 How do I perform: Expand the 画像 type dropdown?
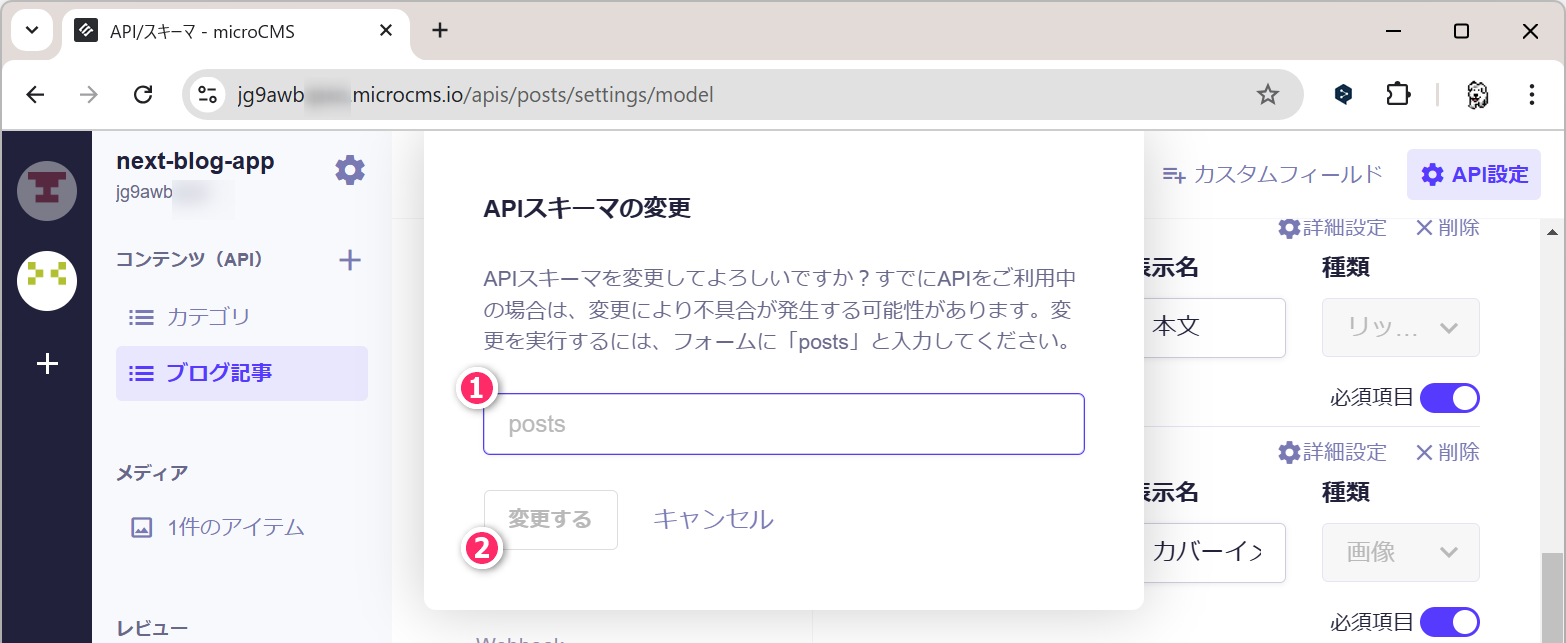point(1400,552)
